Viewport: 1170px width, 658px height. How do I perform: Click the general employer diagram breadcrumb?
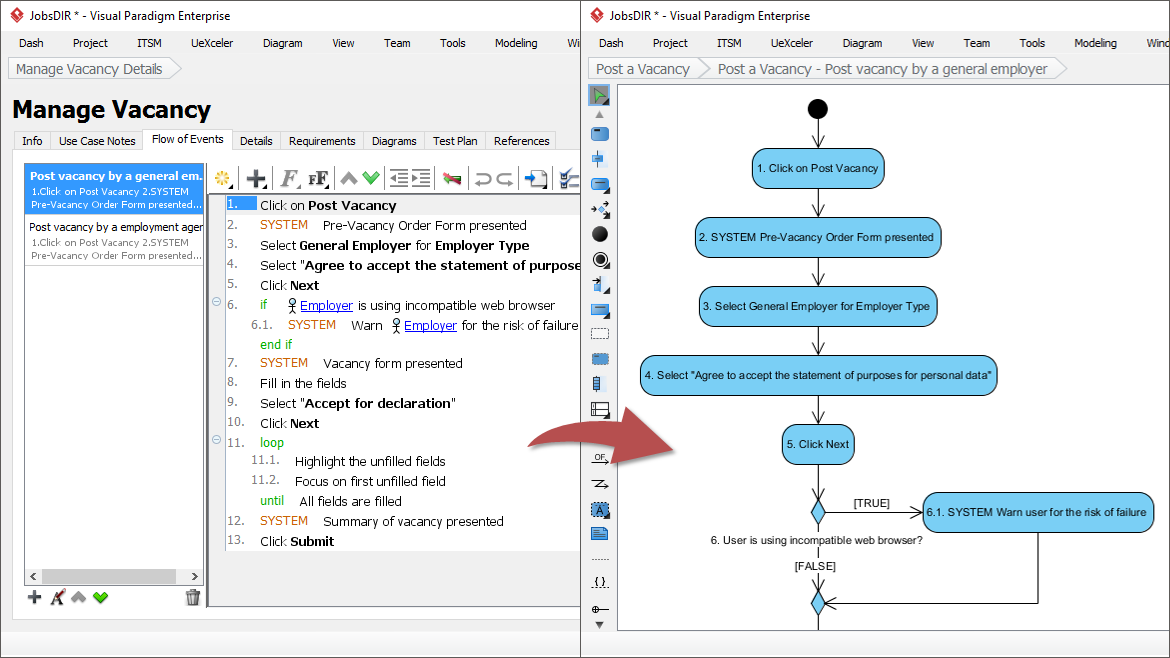click(882, 69)
